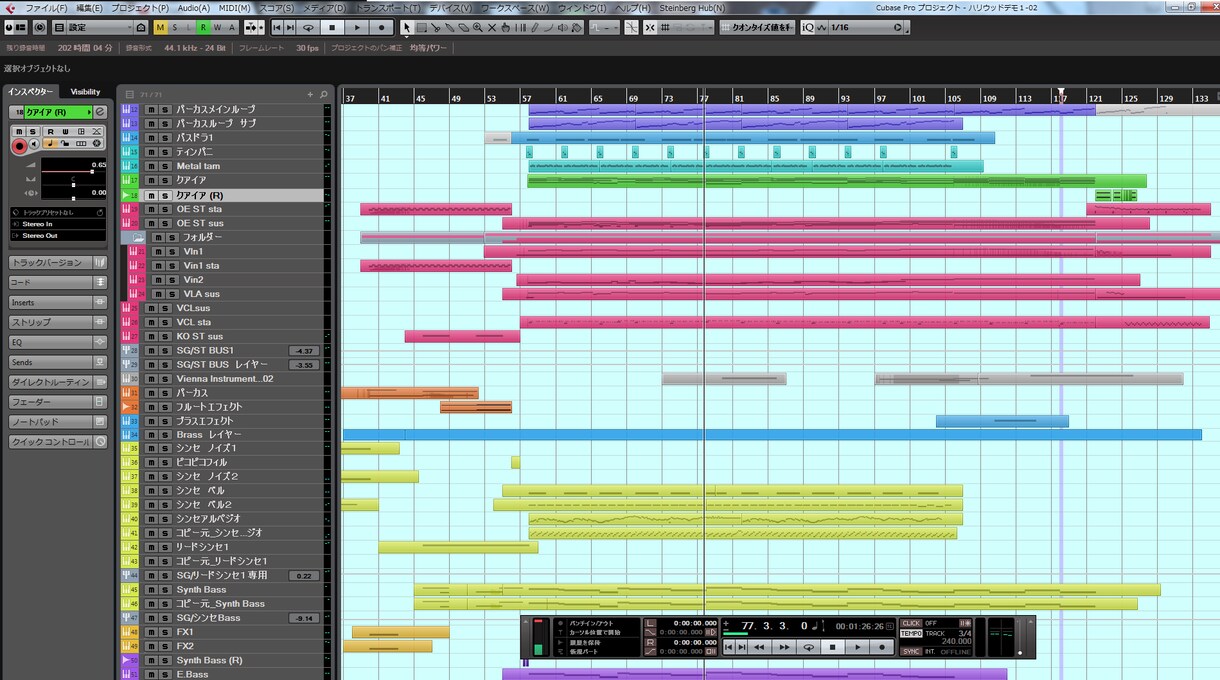Mute the Metal tam track
1220x680 pixels.
coord(151,166)
